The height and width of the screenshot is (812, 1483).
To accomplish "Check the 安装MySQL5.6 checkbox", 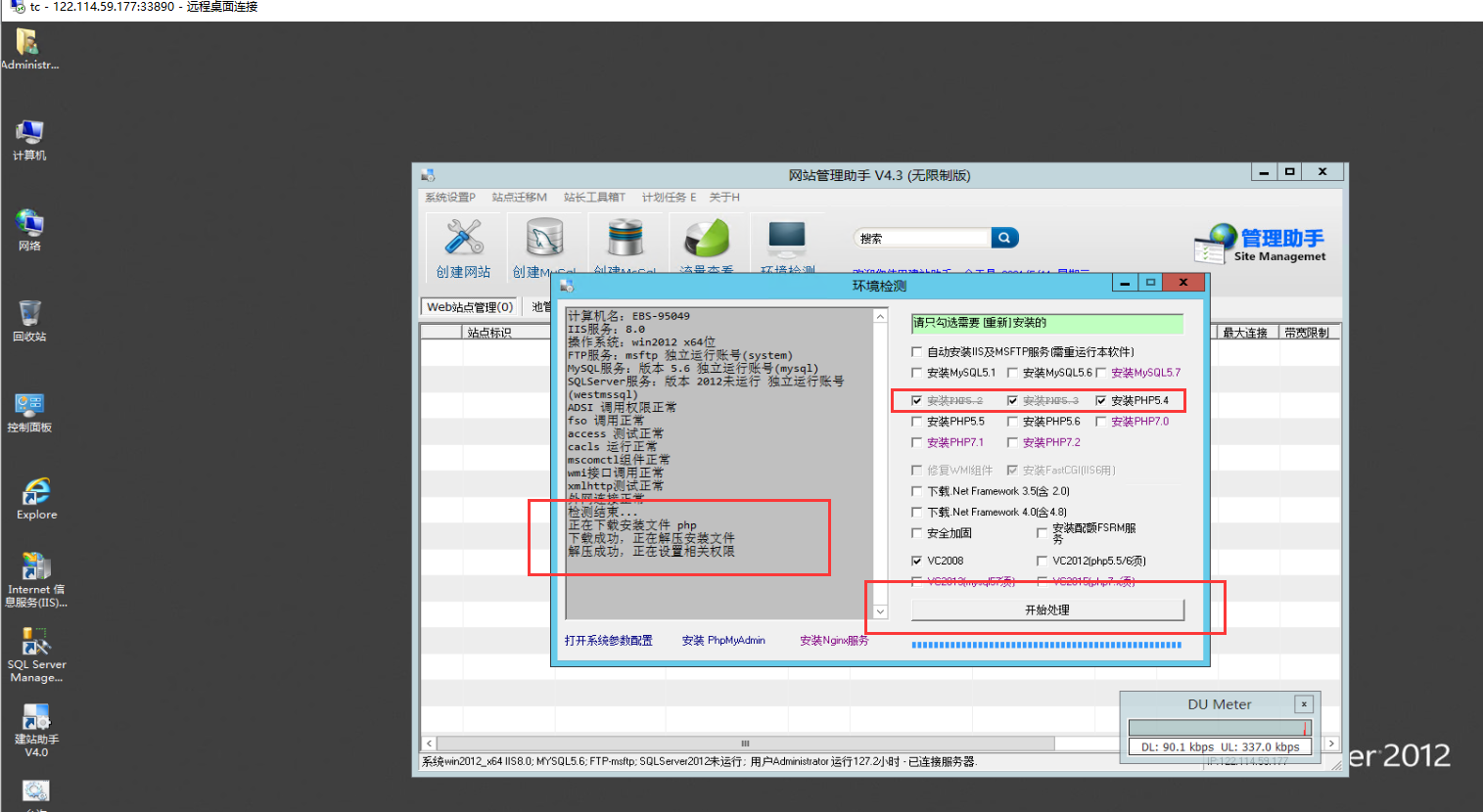I will [1013, 373].
